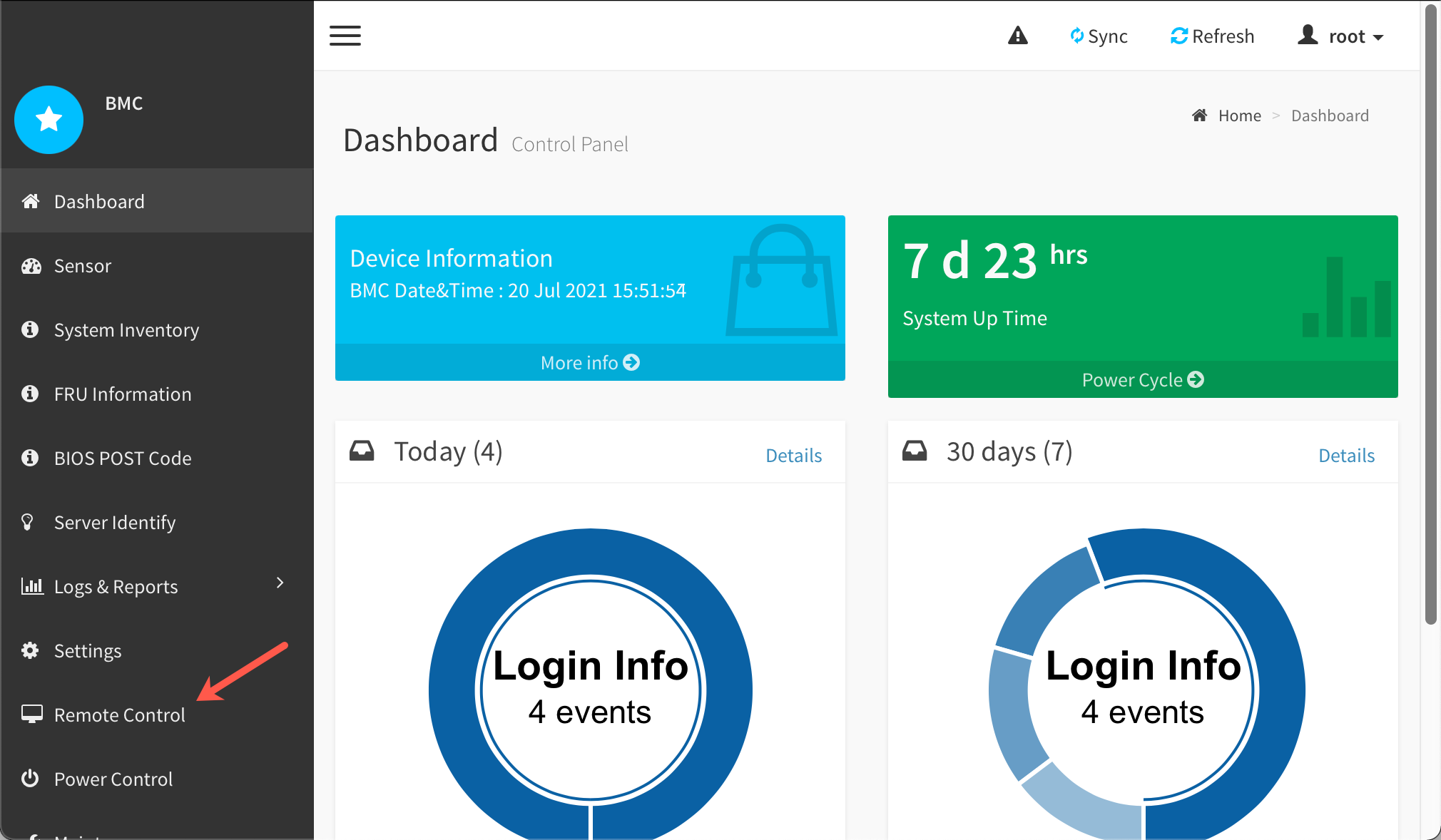Click Power Cycle on uptime card
1441x840 pixels.
pyautogui.click(x=1142, y=380)
